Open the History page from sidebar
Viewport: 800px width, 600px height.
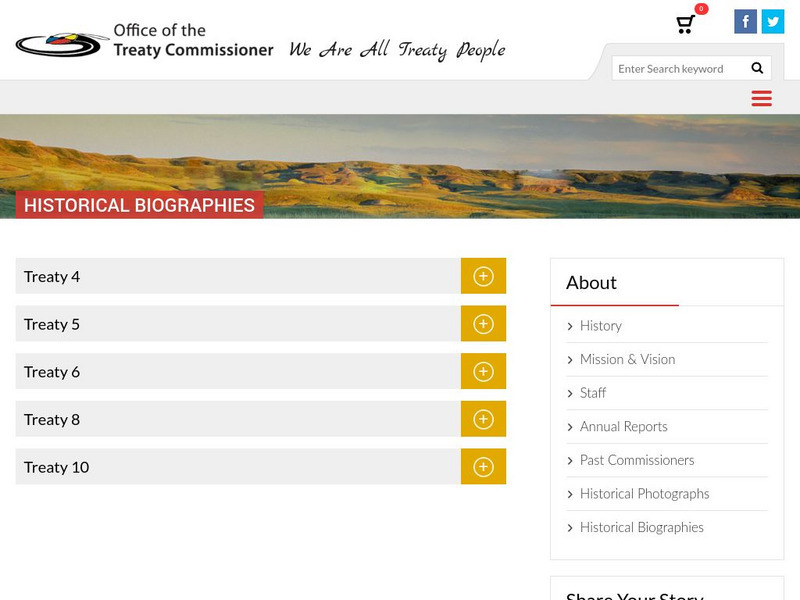(600, 325)
